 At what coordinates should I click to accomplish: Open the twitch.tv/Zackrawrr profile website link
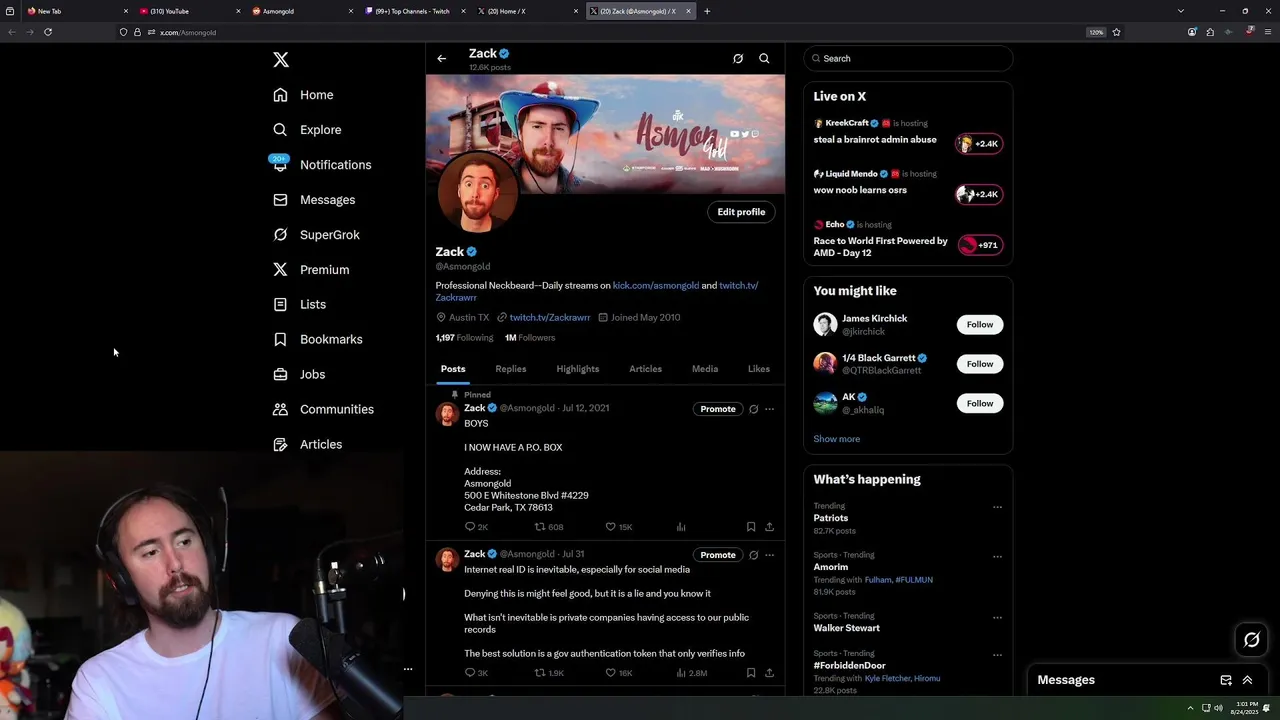pos(549,317)
